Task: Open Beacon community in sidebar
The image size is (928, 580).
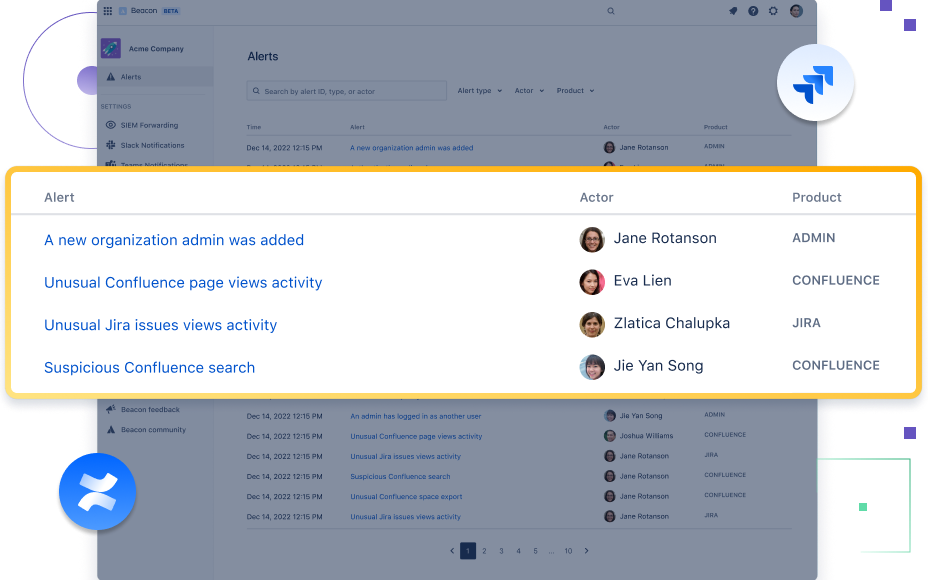Action: coord(153,430)
